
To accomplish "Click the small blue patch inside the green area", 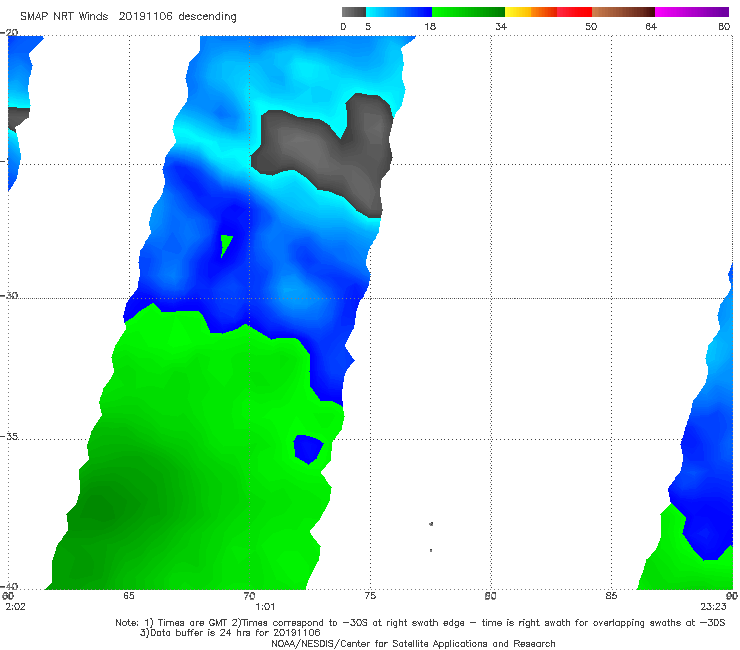I will [308, 449].
